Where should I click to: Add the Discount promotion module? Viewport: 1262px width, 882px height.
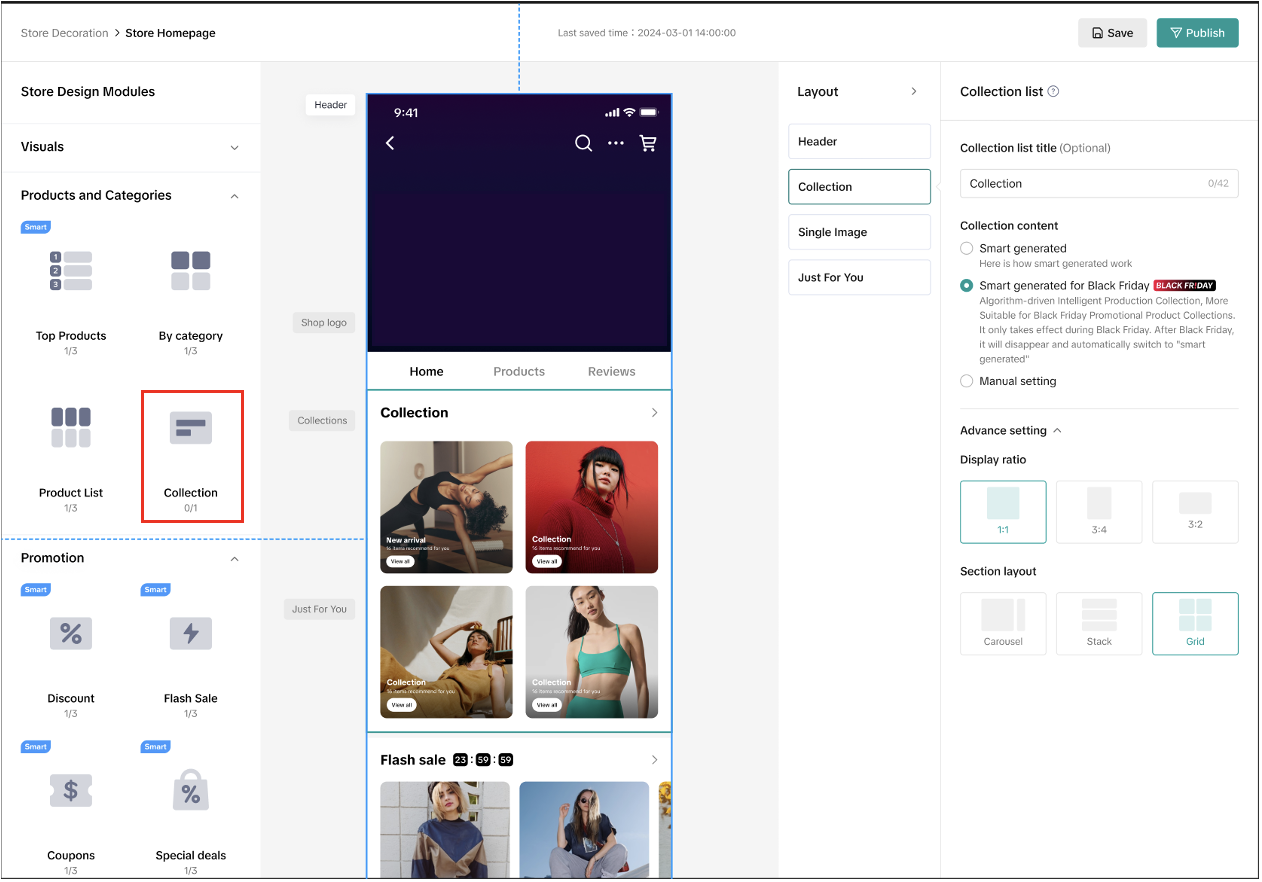coord(71,633)
